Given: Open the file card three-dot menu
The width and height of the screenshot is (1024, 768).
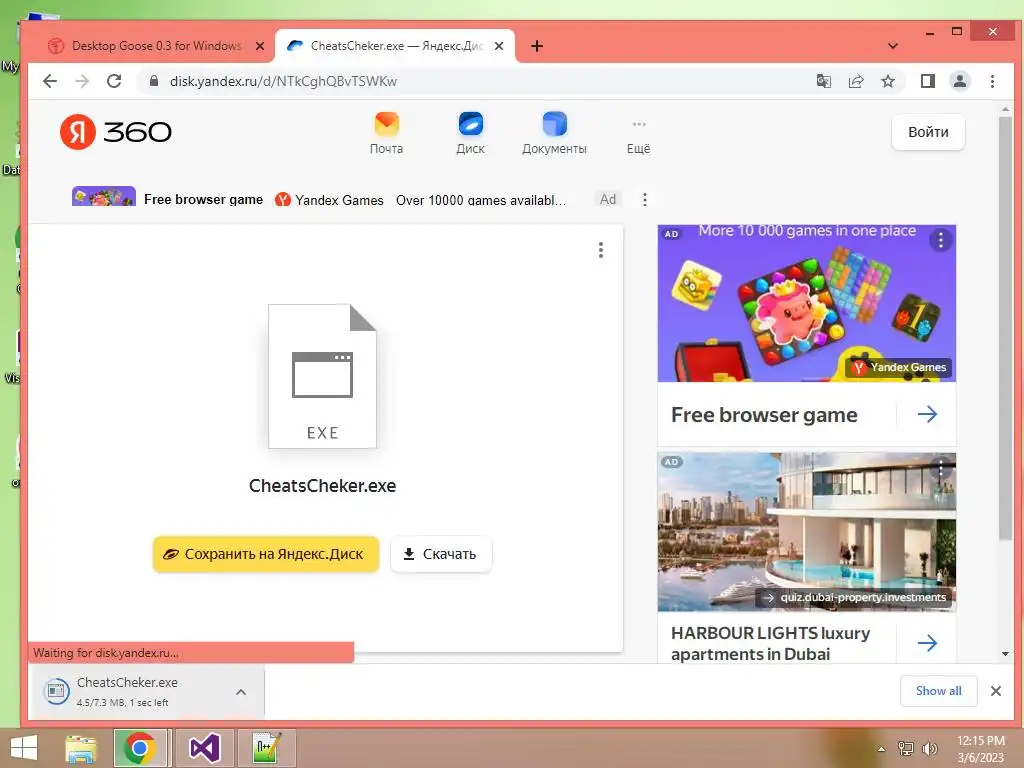Looking at the screenshot, I should point(601,250).
